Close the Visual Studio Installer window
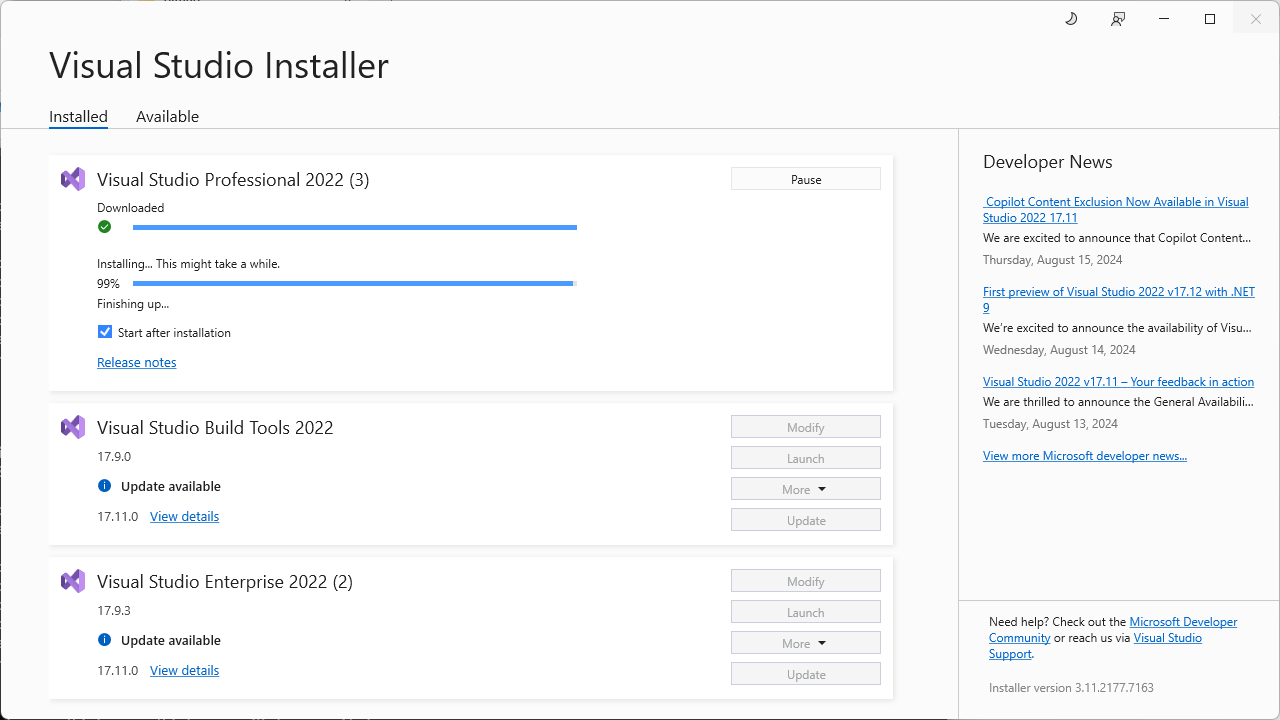The width and height of the screenshot is (1280, 720). 1256,19
